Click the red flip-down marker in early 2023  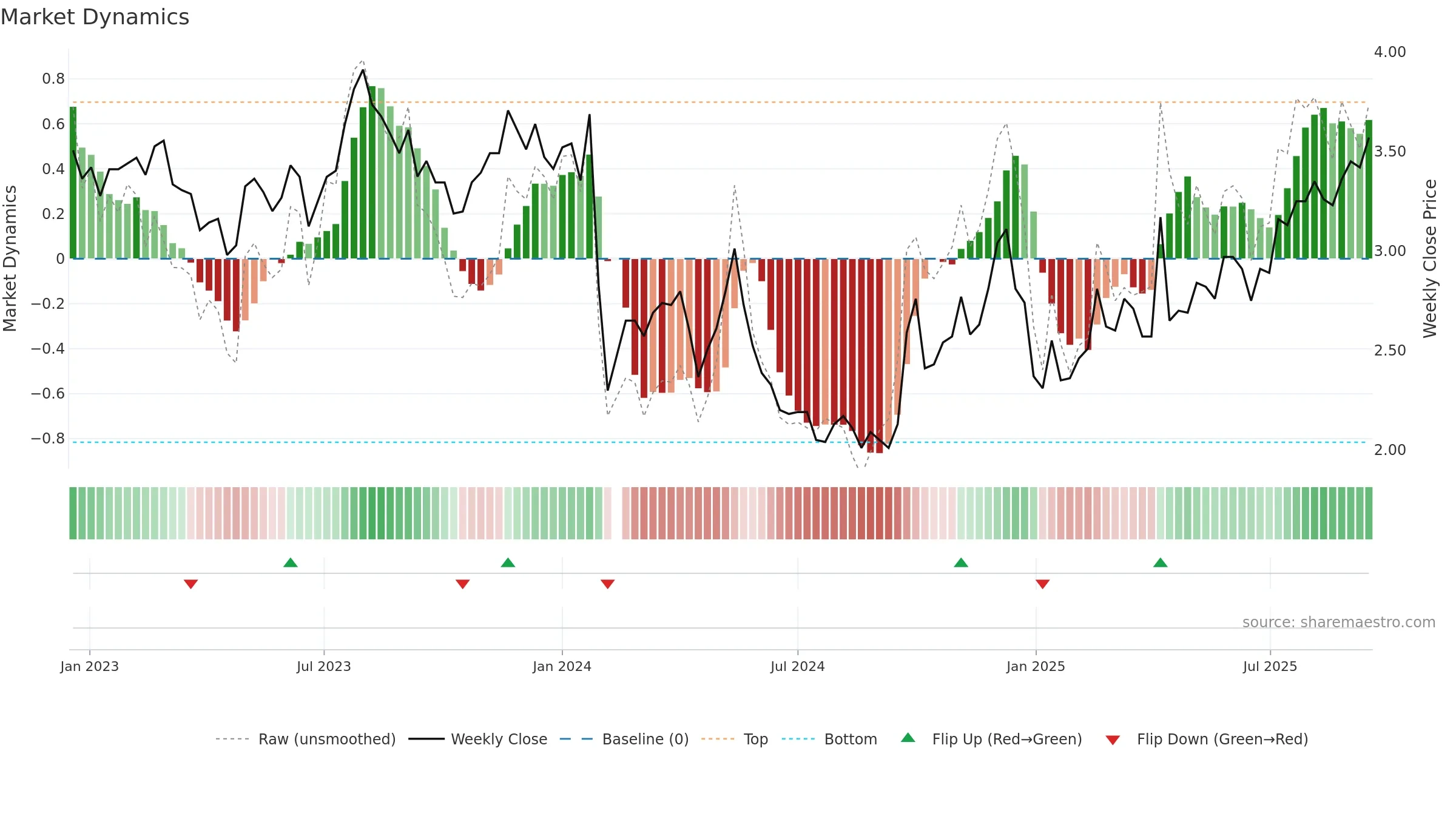(190, 584)
